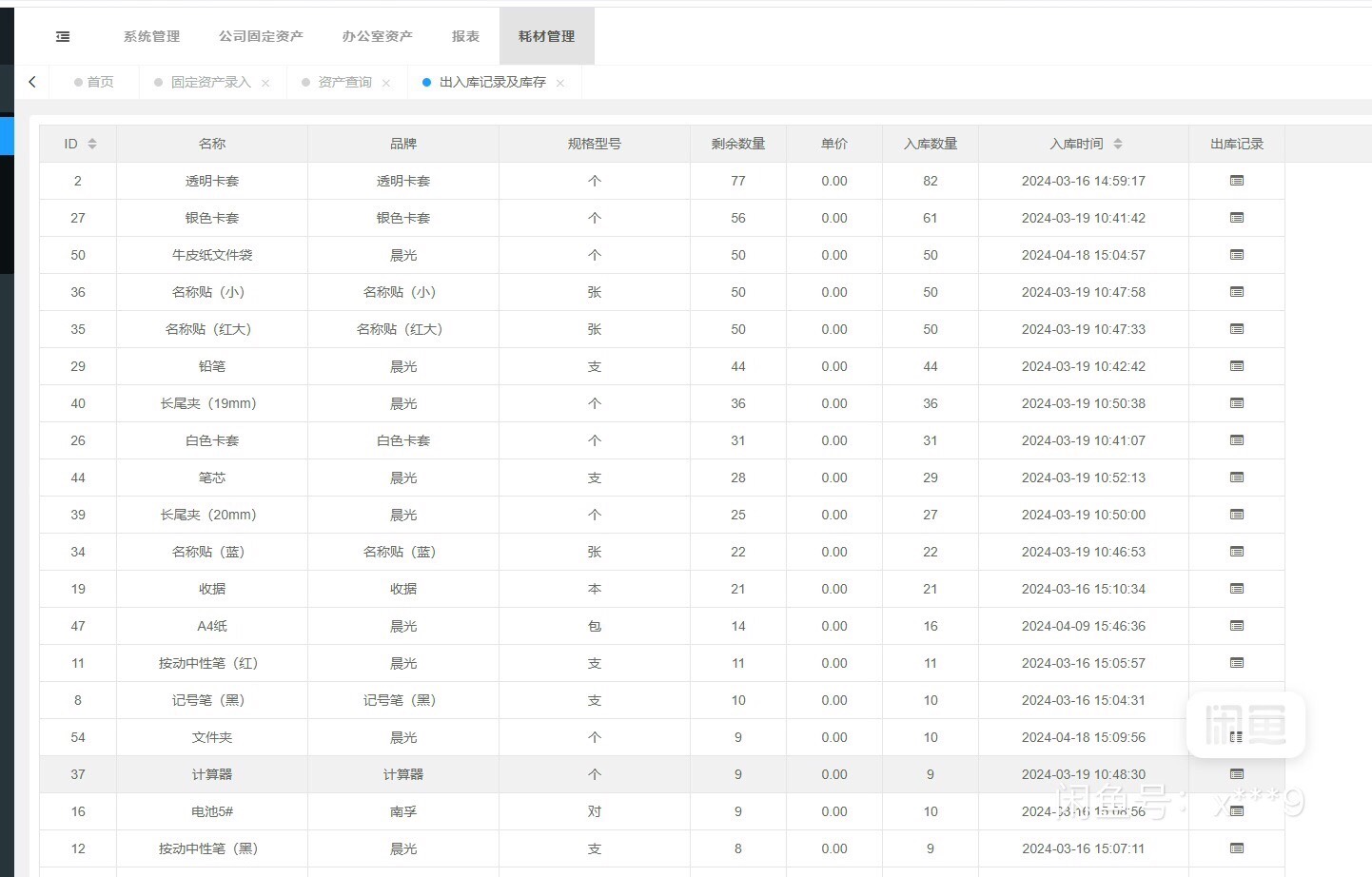The width and height of the screenshot is (1372, 877).
Task: Close the 出入库记录及库存 tab
Action: pos(560,84)
